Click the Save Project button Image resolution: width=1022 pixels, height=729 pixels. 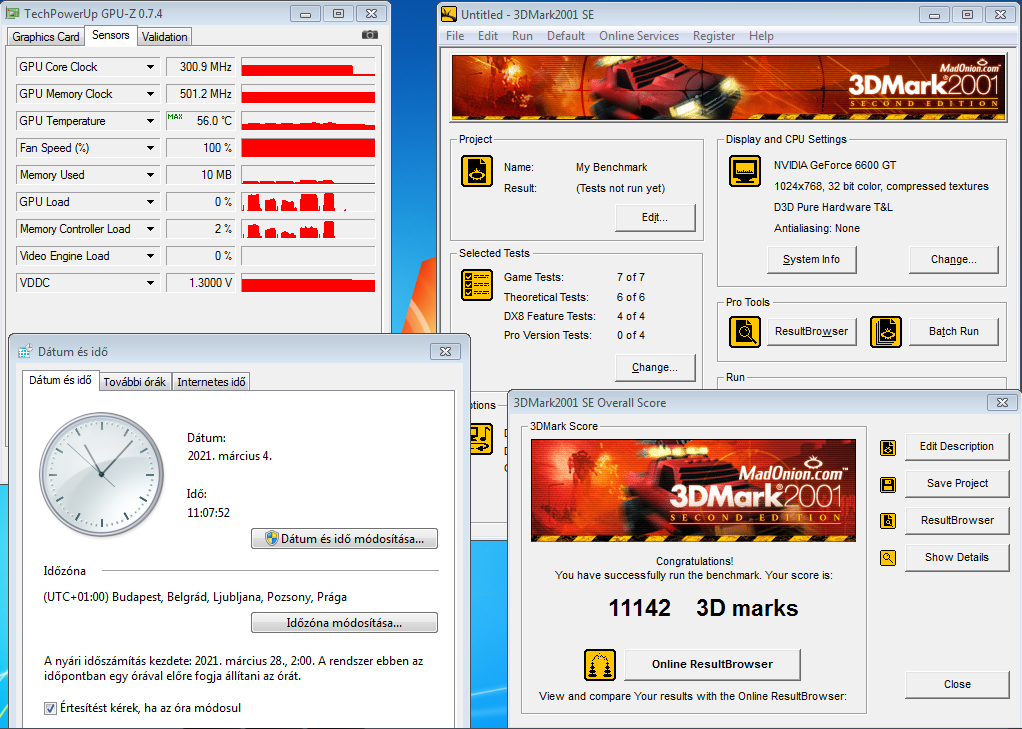coord(957,484)
